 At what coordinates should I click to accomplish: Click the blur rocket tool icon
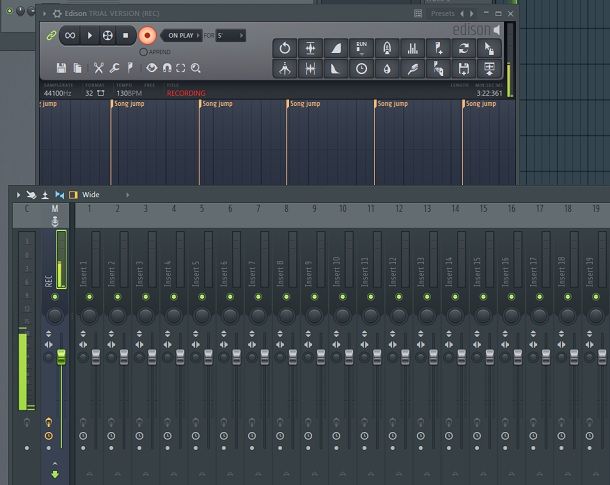(x=387, y=48)
